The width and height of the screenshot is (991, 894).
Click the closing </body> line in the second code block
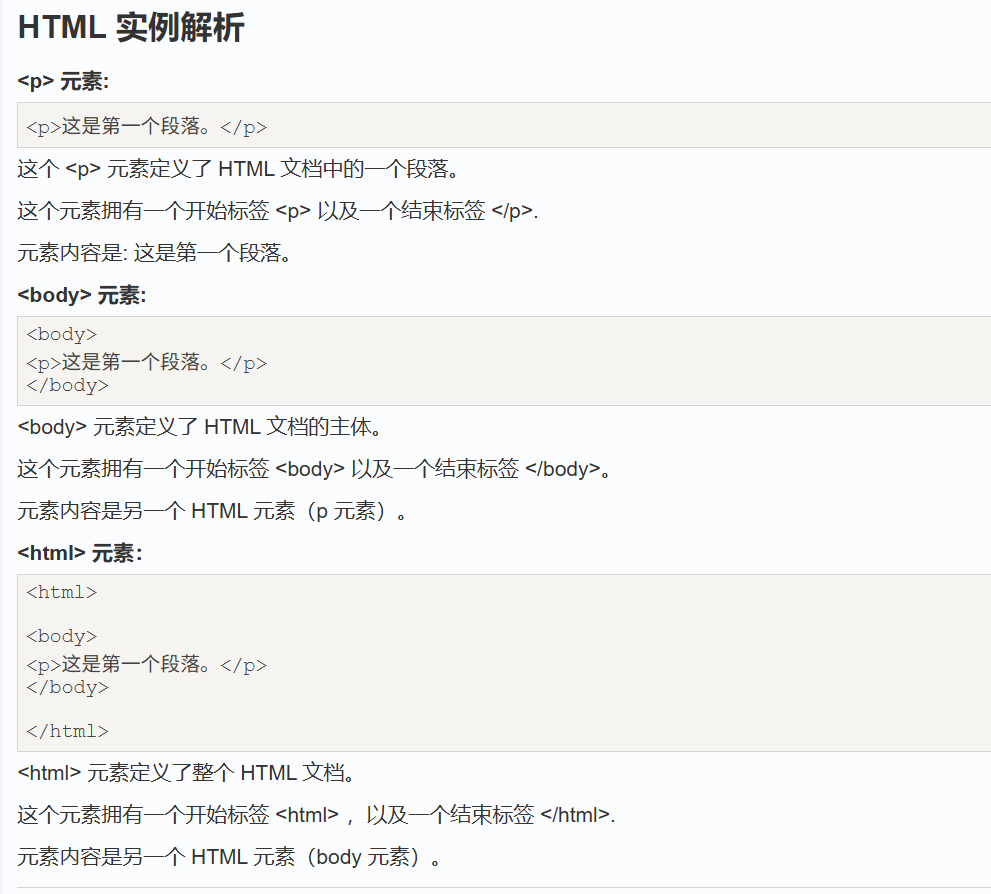67,385
